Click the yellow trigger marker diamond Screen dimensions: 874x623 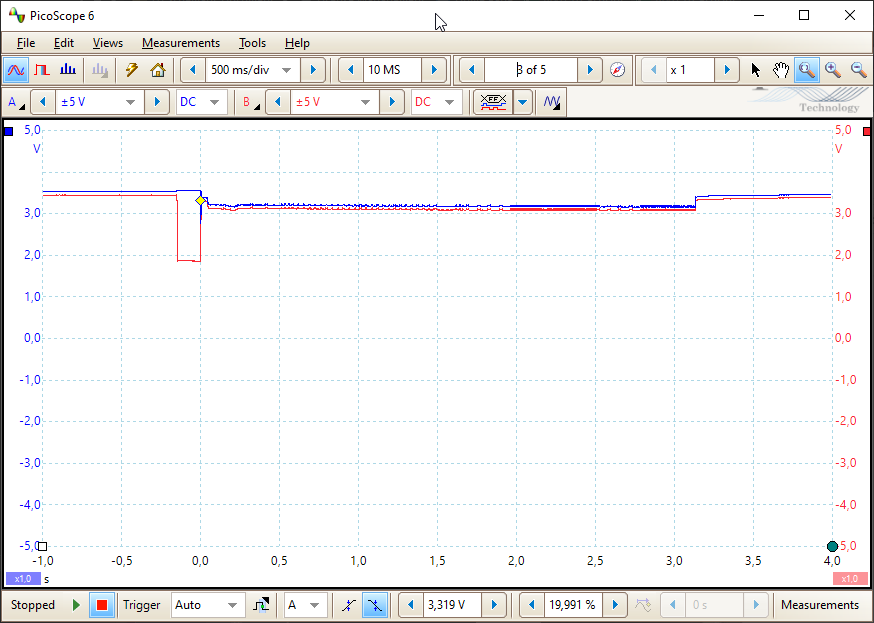point(200,201)
